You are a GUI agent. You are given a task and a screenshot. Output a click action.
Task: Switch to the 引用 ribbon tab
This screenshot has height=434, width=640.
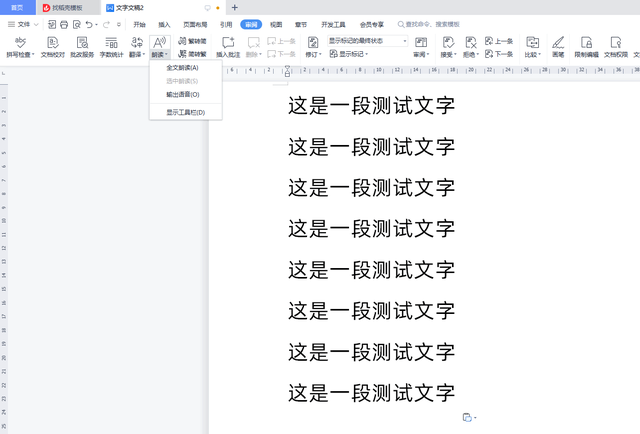226,24
